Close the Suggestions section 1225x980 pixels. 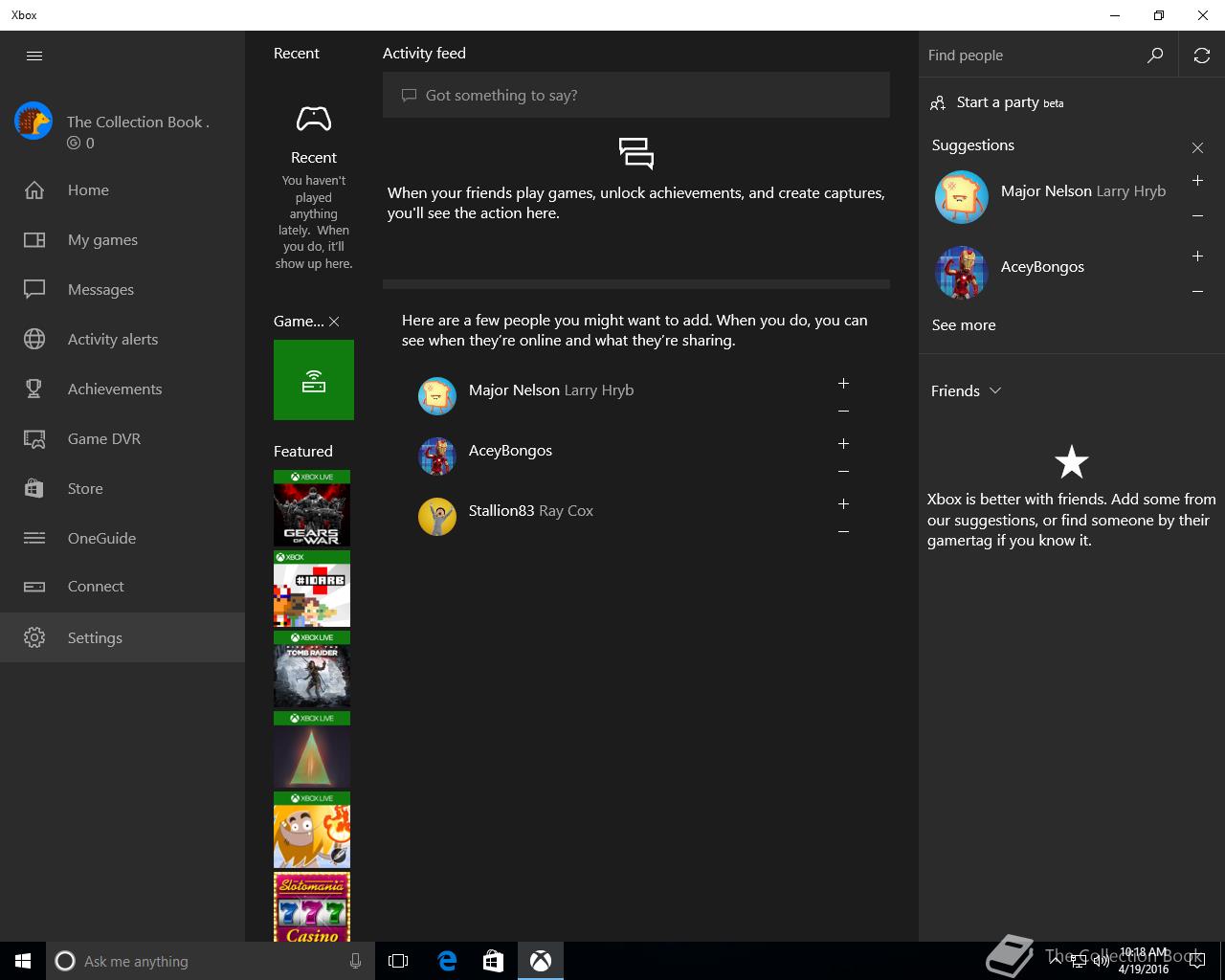click(1197, 147)
